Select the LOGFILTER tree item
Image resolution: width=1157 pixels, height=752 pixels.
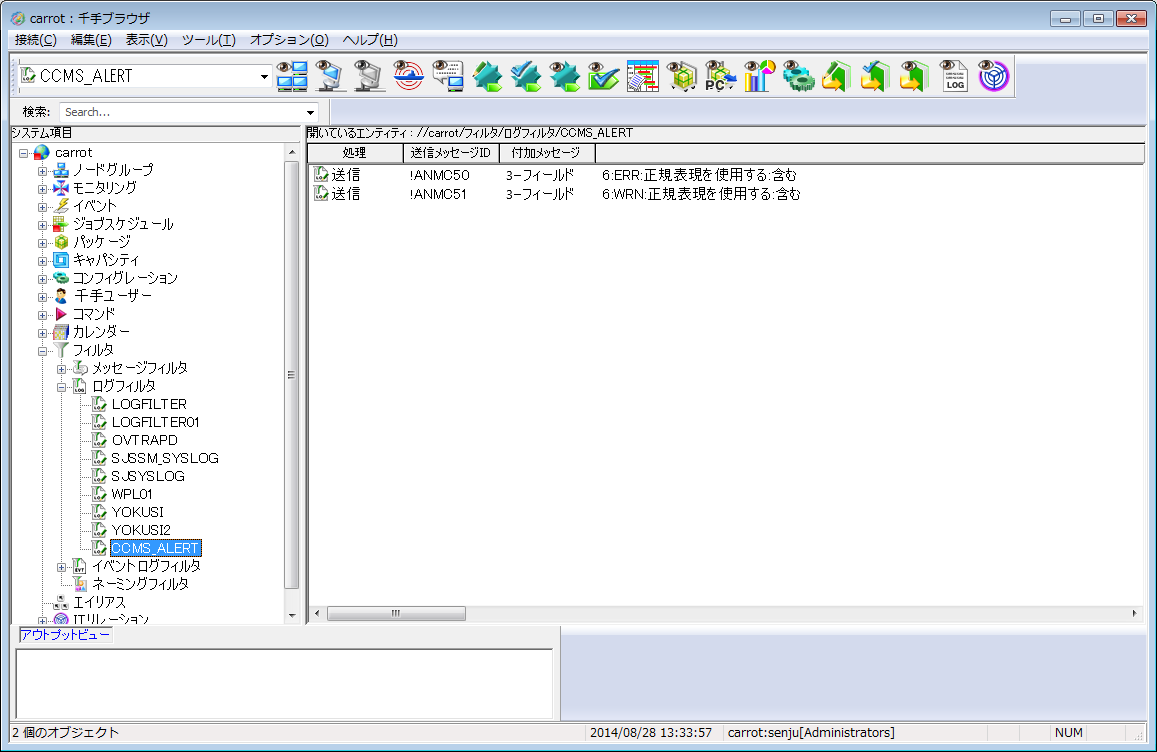[x=149, y=404]
